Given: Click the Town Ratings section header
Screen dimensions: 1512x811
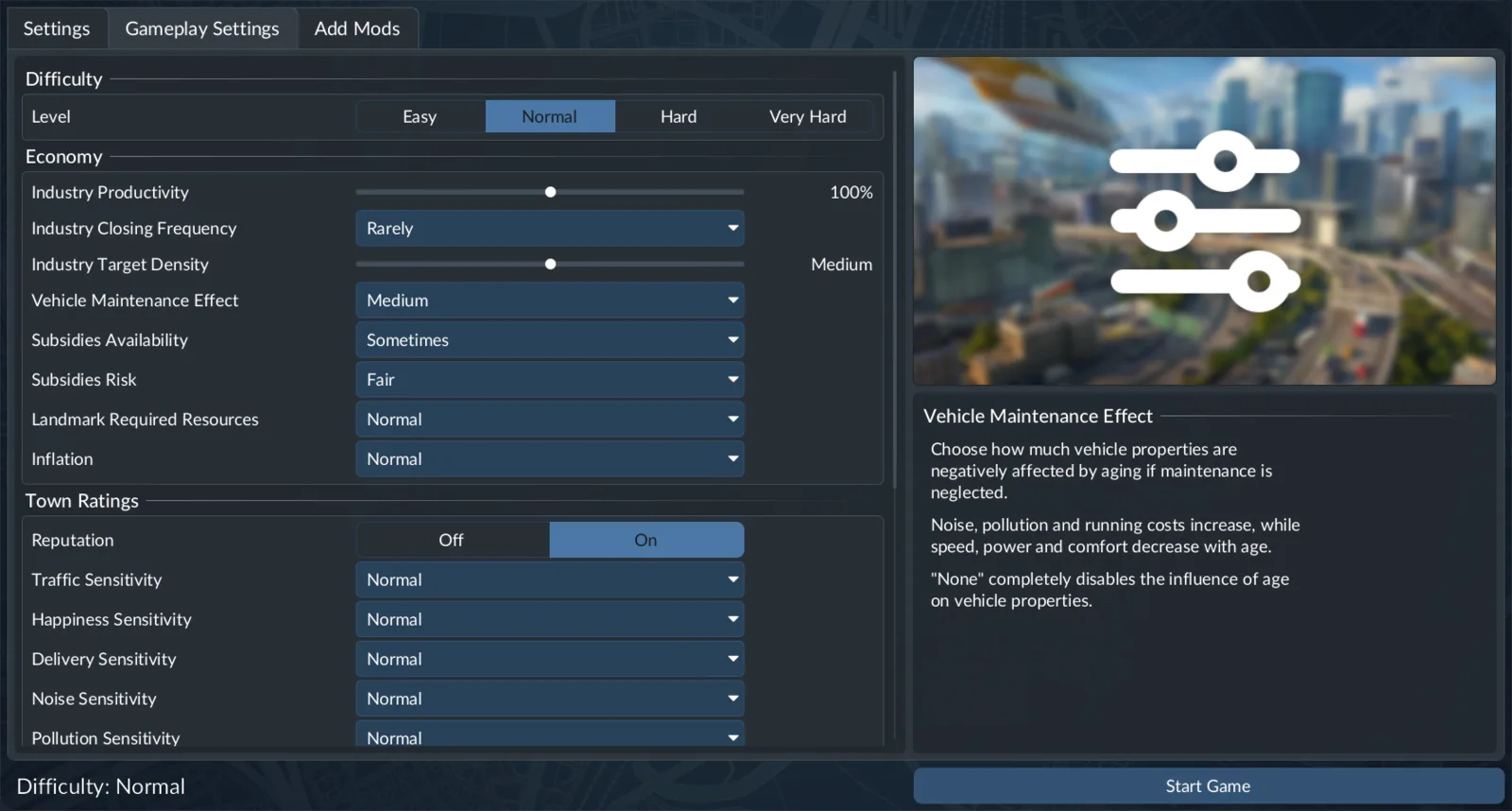Looking at the screenshot, I should pos(82,500).
